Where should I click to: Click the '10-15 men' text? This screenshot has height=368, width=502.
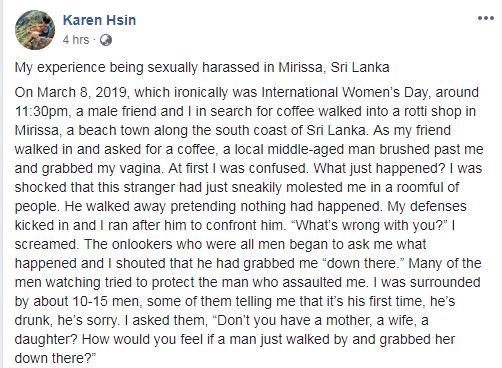click(105, 301)
